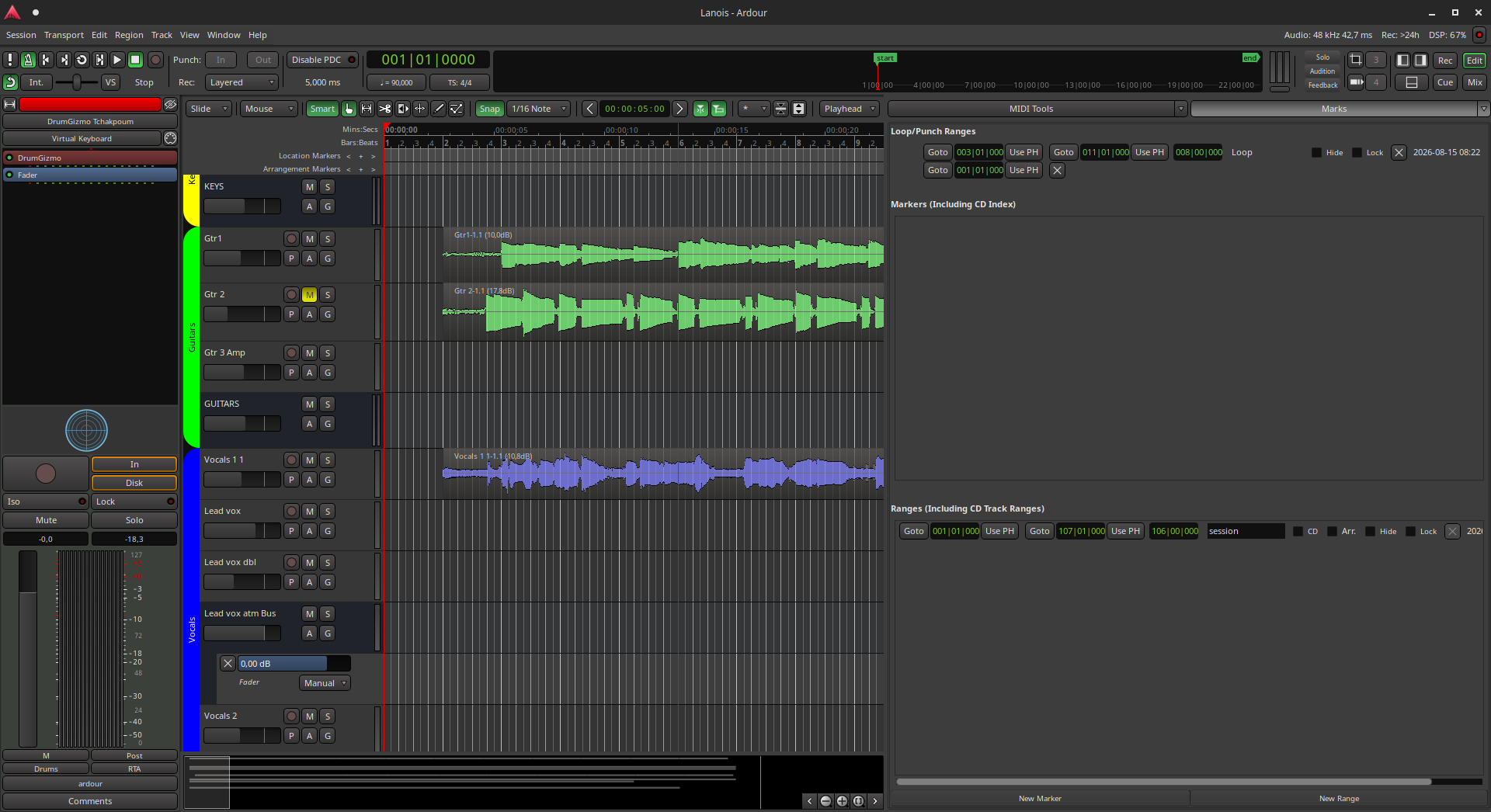1491x812 pixels.
Task: Open the visible tracks asterisk dropdown
Action: 753,109
